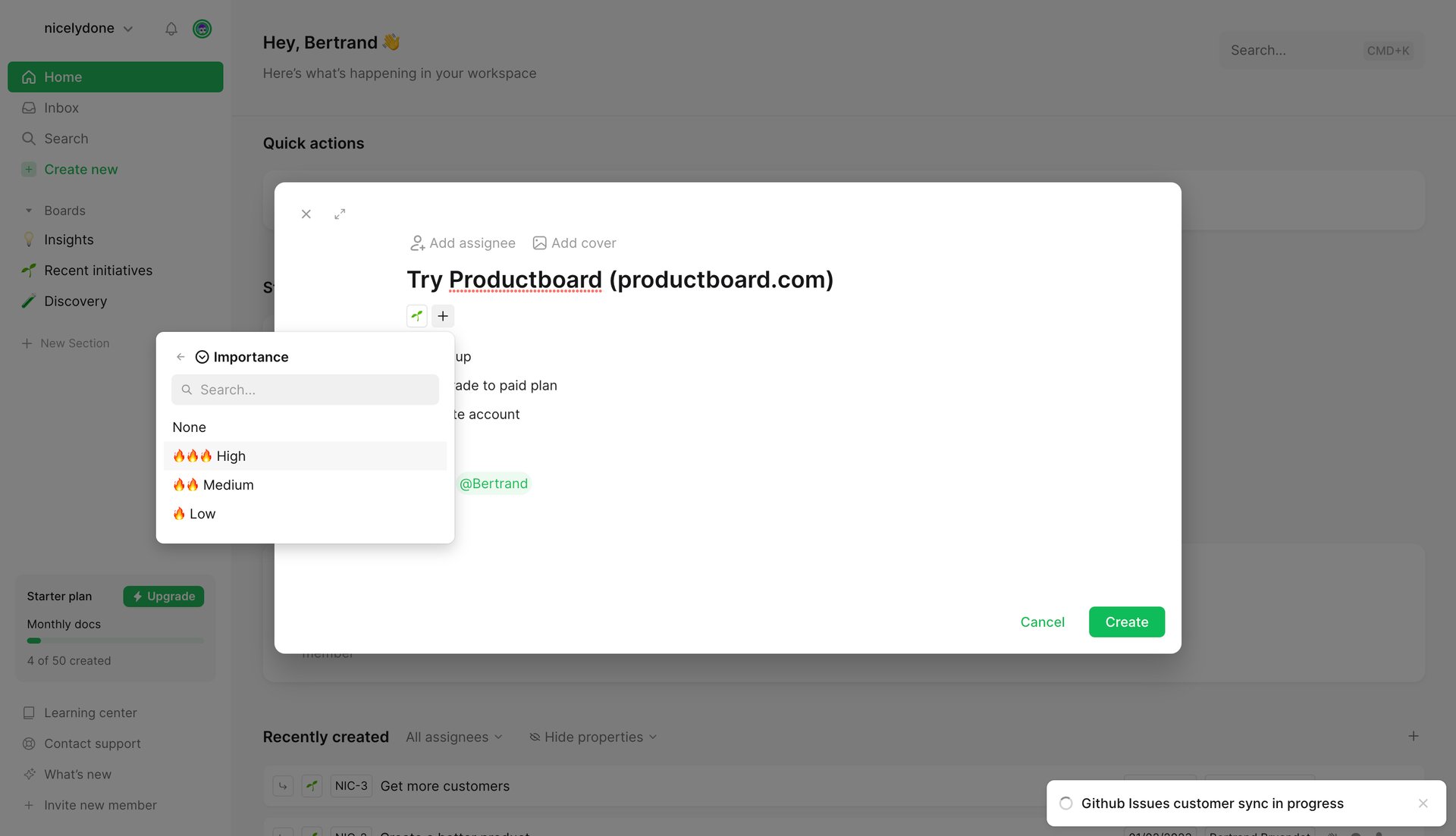
Task: Click the Add cover image icon
Action: tap(540, 243)
